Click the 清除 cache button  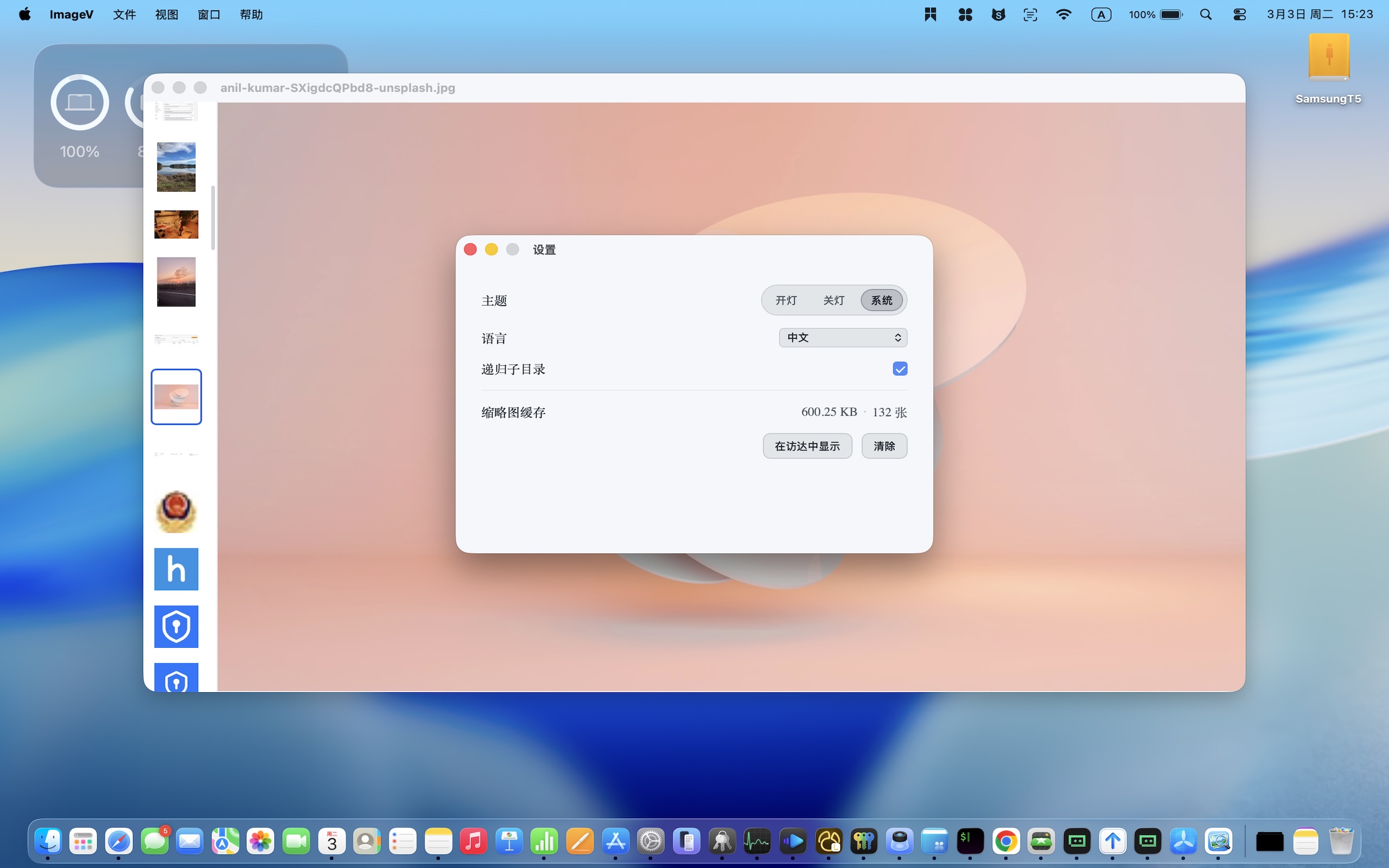(884, 446)
